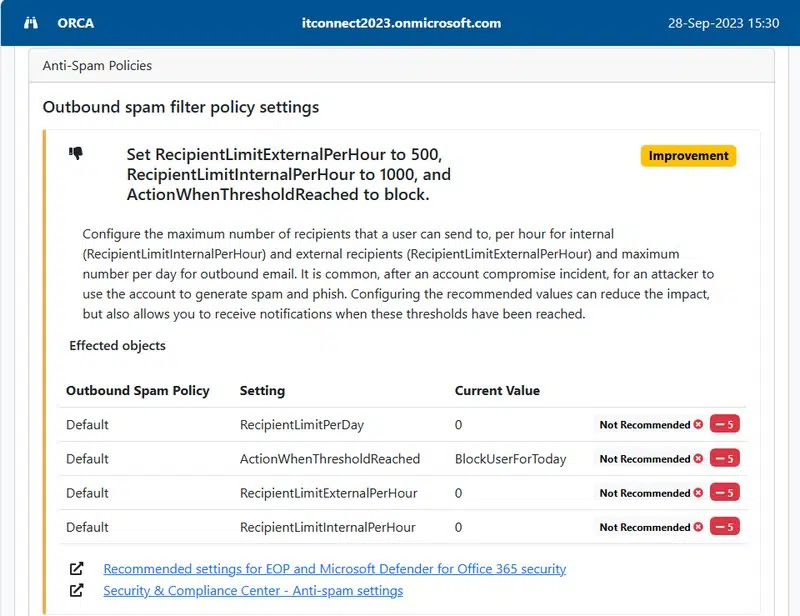Image resolution: width=800 pixels, height=616 pixels.
Task: Click external link icon beside Recommended settings
Action: coord(77,569)
